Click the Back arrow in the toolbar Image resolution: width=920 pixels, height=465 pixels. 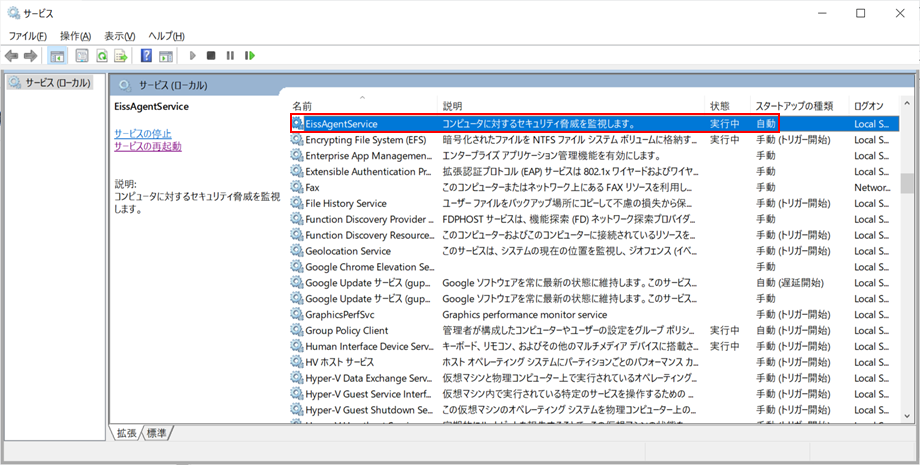coord(11,56)
